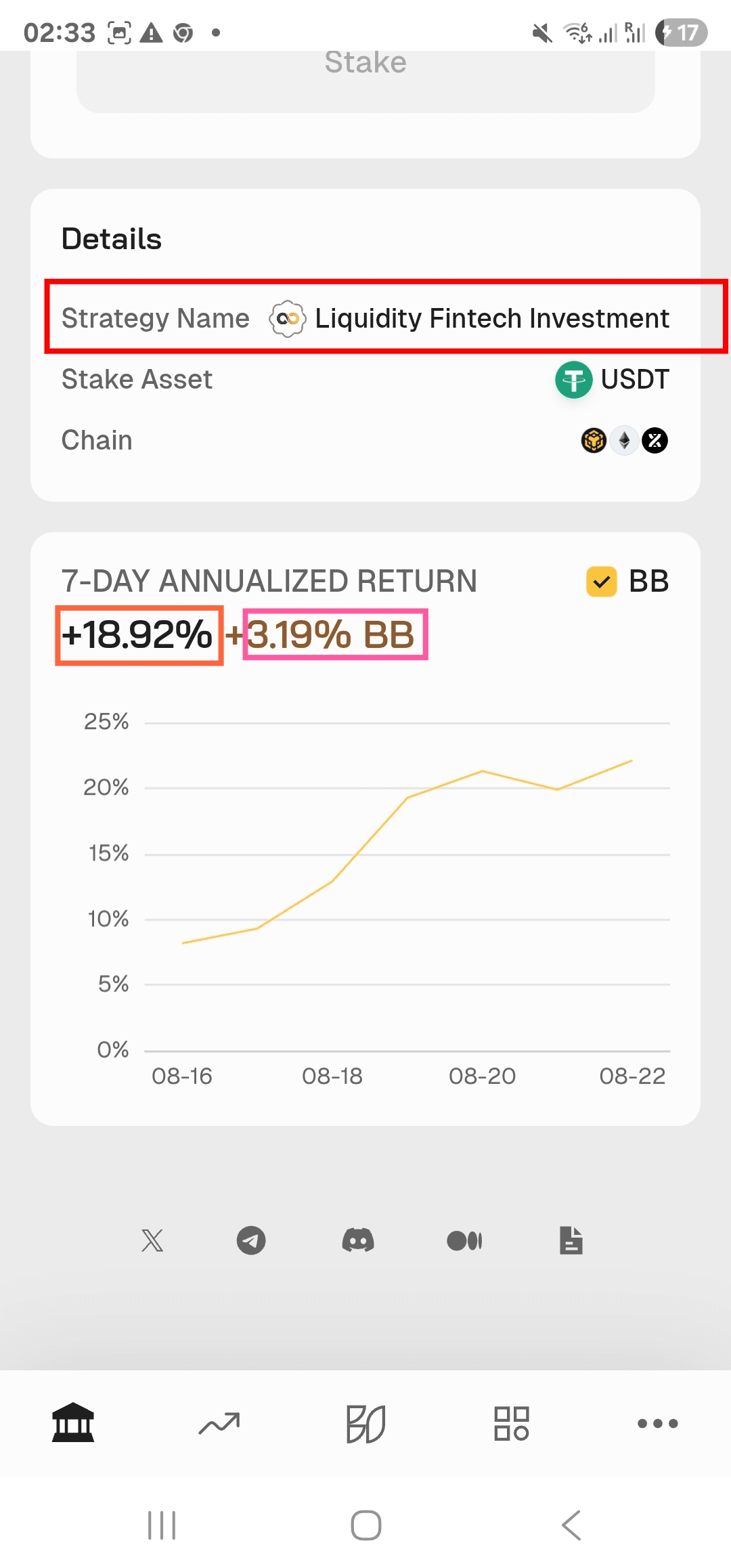Open the Discord community icon
731x1568 pixels.
click(358, 1241)
